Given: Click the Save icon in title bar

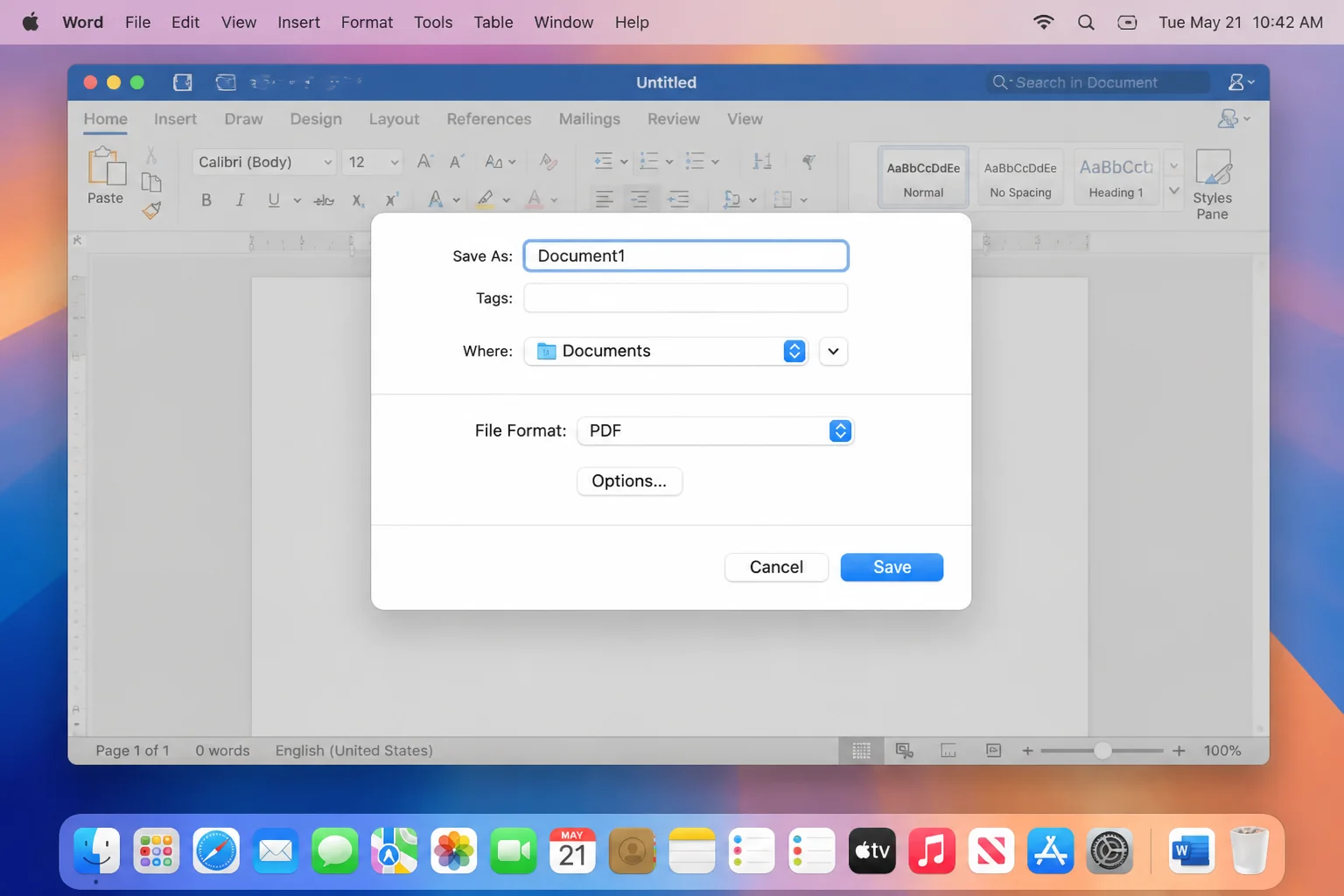Looking at the screenshot, I should coord(183,82).
